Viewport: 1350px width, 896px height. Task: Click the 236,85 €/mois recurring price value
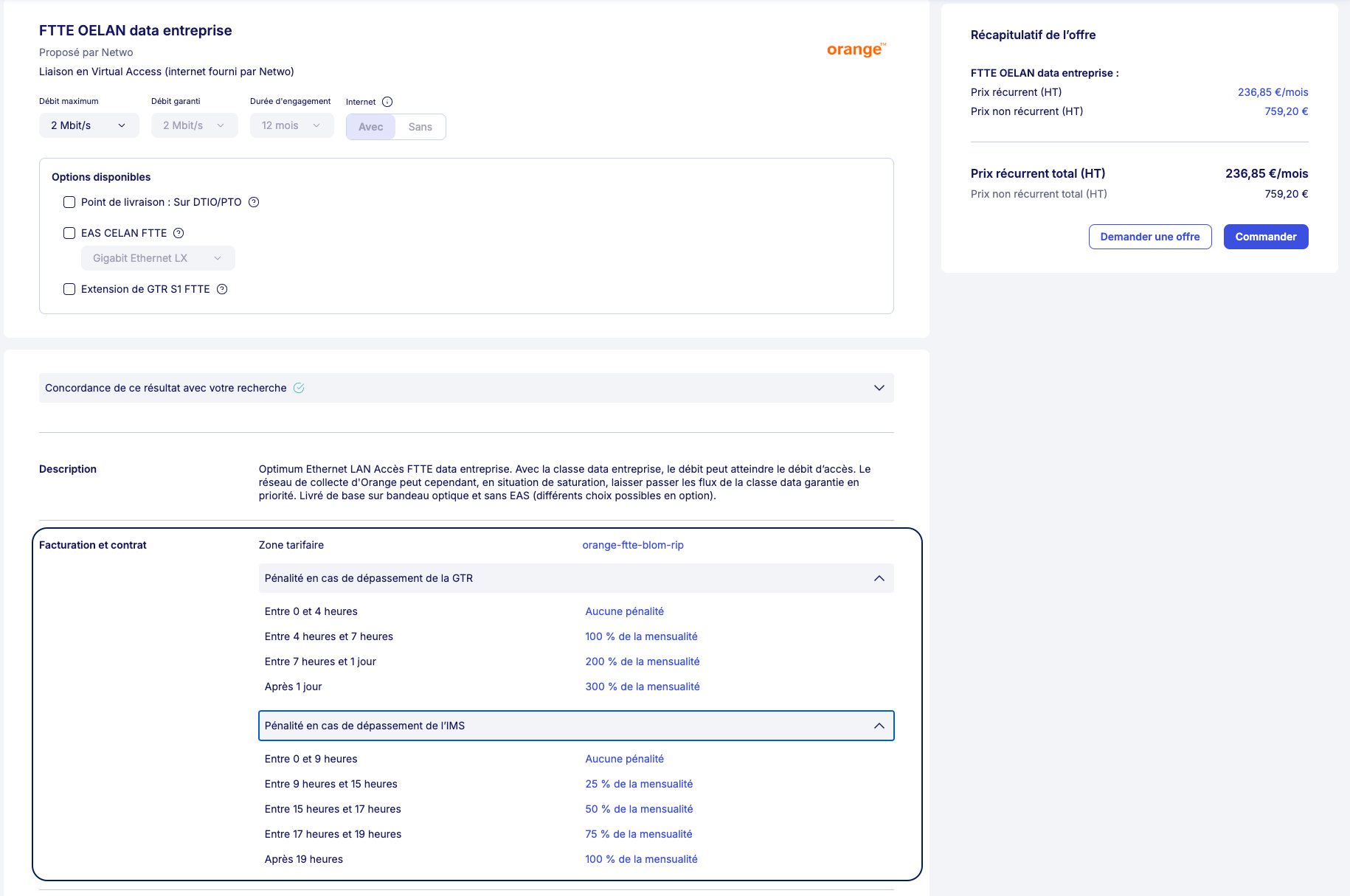click(1273, 92)
